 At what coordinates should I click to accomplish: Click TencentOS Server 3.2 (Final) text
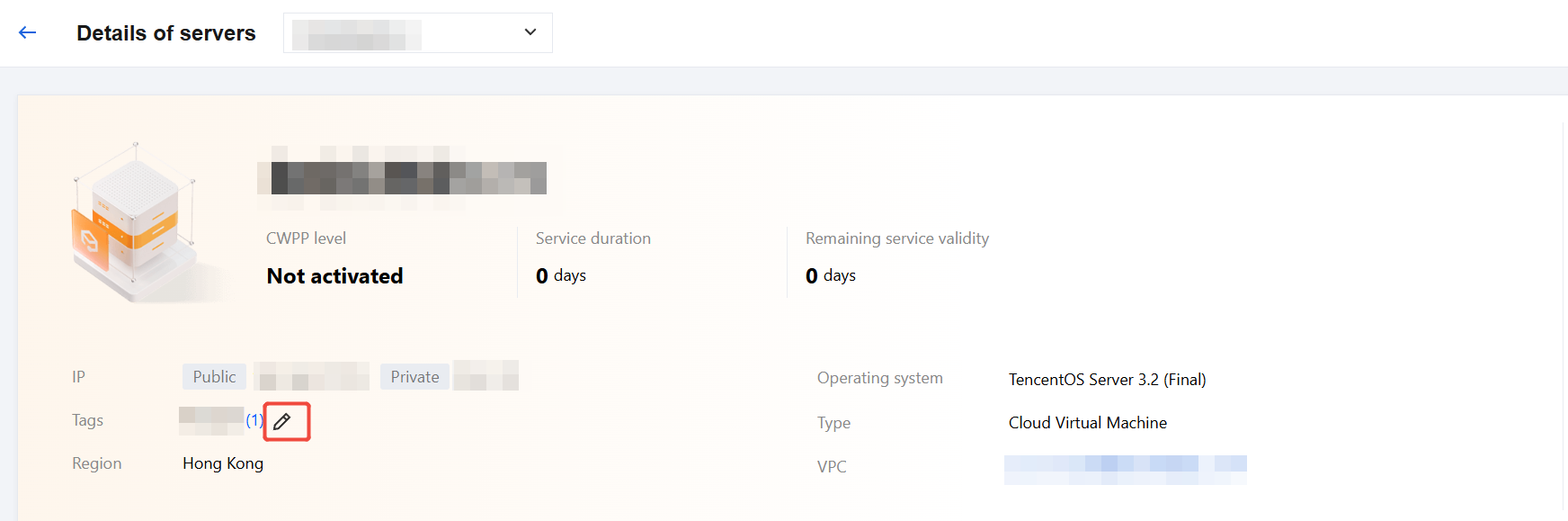pyautogui.click(x=1108, y=380)
